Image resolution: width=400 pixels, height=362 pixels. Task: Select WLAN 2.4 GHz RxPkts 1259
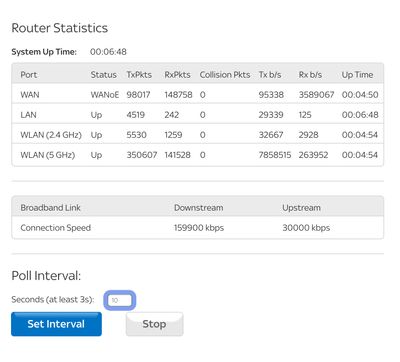point(173,135)
